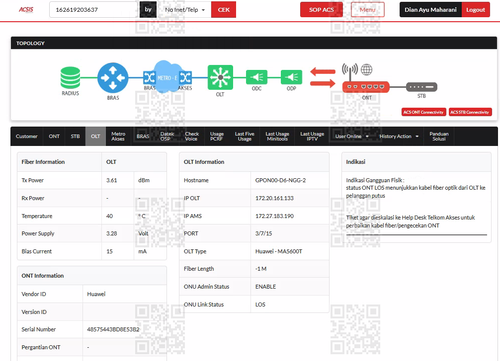500x361 pixels.
Task: Open the Last Five Usage tab
Action: (244, 136)
